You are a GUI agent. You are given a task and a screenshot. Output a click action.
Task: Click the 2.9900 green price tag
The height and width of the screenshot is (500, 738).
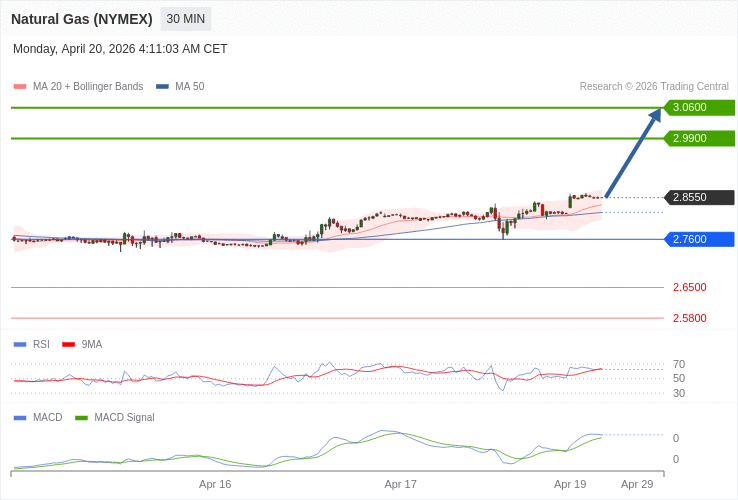click(699, 138)
